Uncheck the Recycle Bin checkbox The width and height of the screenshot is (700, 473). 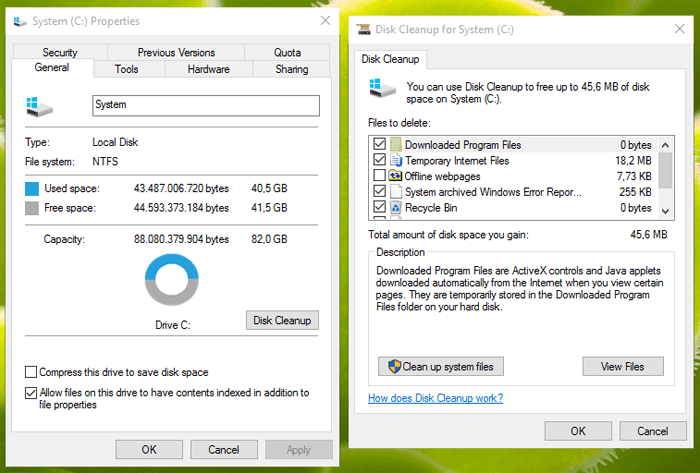(379, 207)
